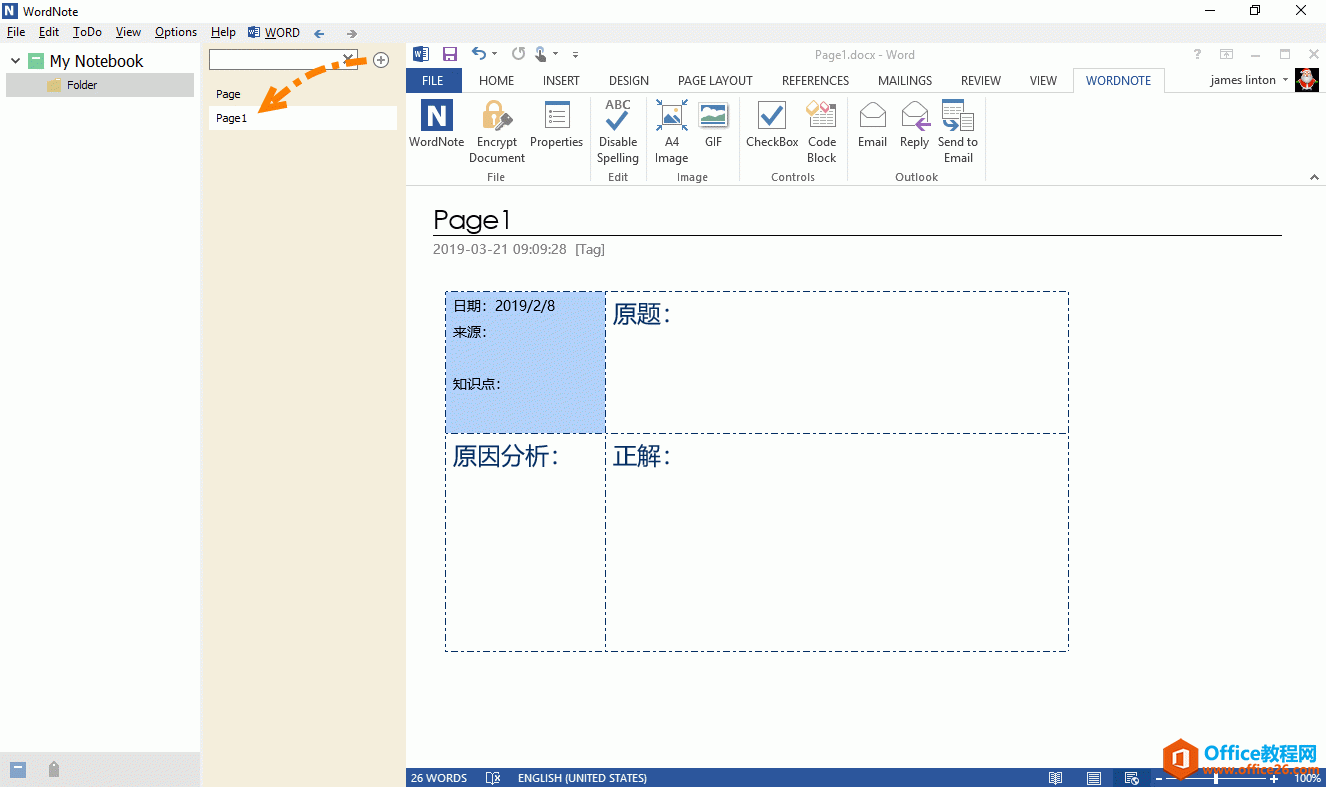Image resolution: width=1326 pixels, height=787 pixels.
Task: Click the add new page plus icon
Action: pos(381,60)
